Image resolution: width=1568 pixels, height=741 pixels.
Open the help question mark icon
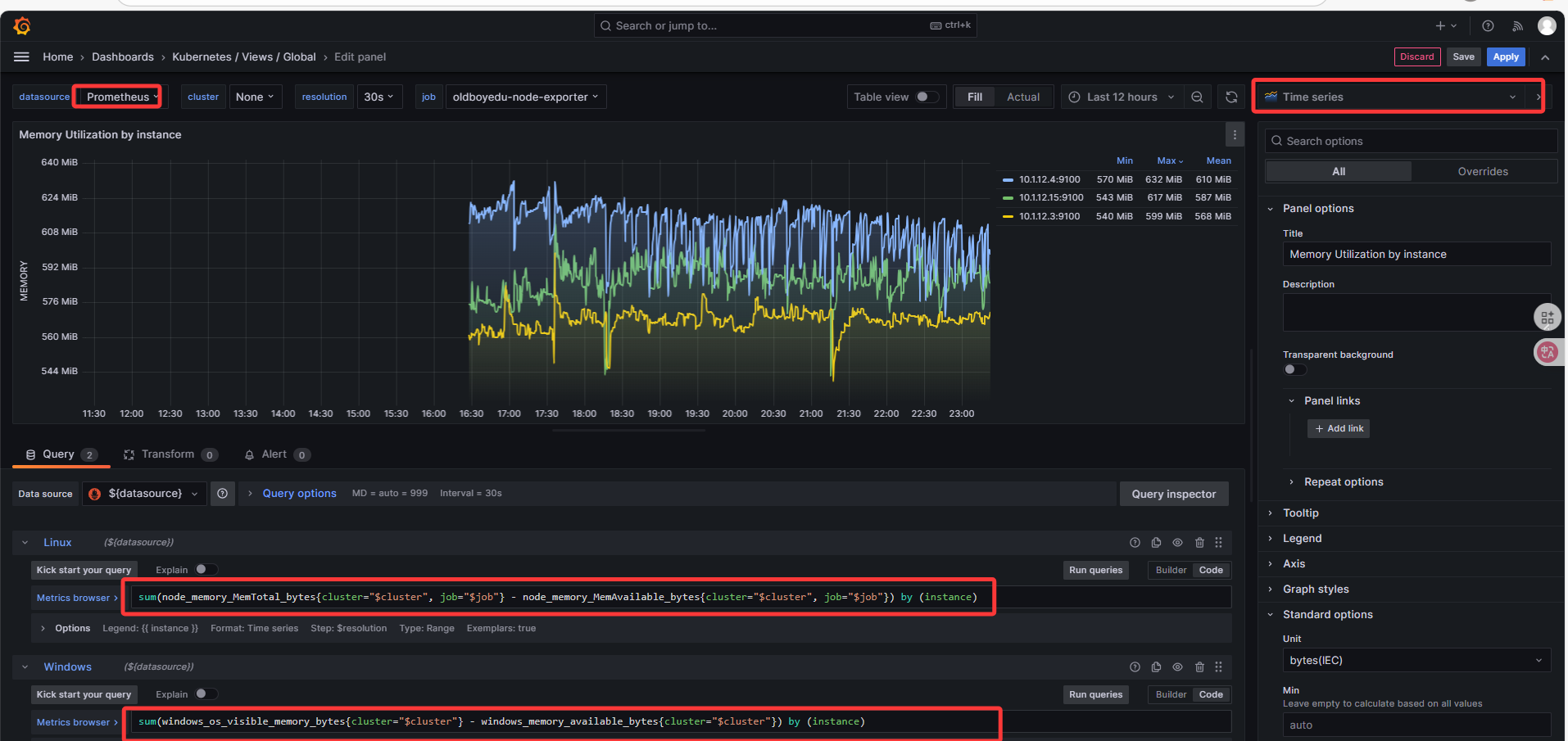[x=1488, y=26]
